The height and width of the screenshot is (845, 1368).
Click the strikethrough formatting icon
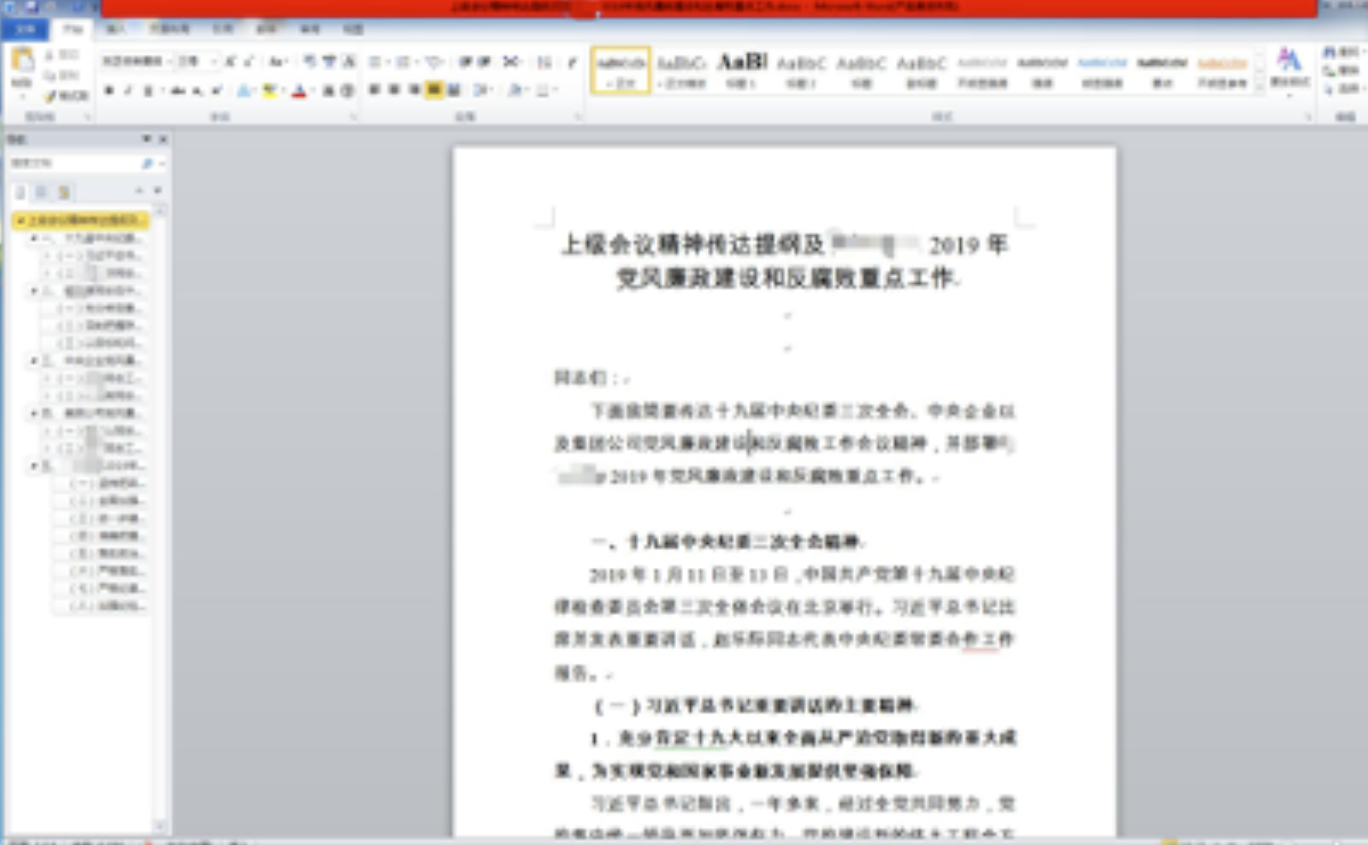178,91
